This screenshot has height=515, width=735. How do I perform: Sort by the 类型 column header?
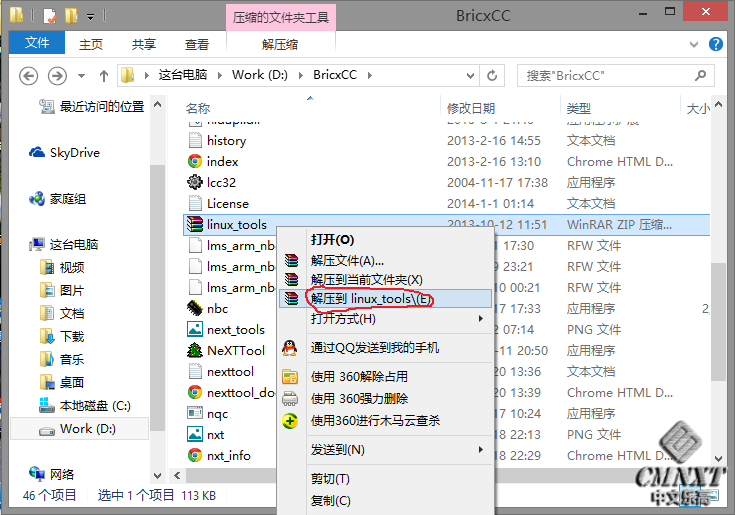coord(579,109)
